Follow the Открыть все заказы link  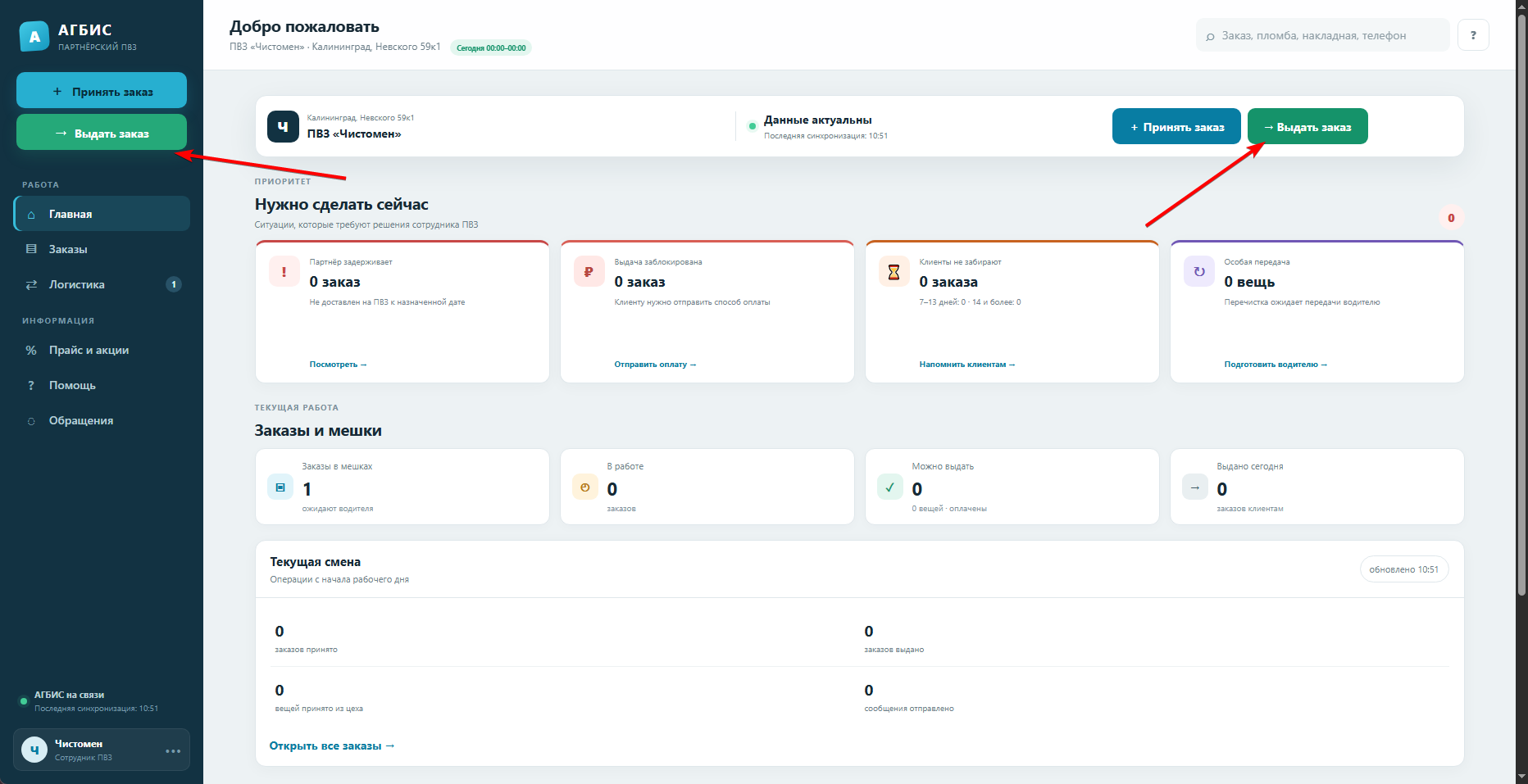pyautogui.click(x=332, y=745)
